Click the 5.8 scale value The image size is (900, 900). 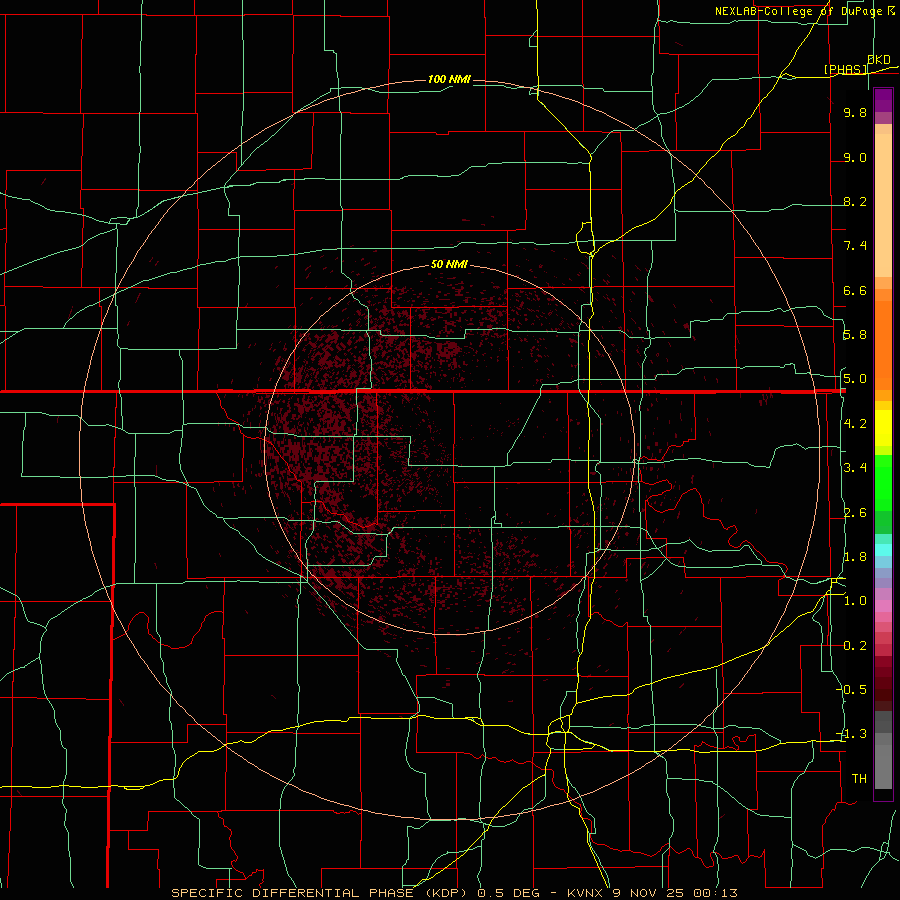(x=855, y=335)
